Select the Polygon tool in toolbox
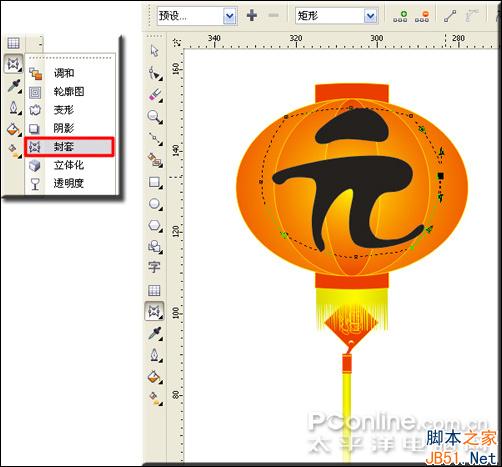 pos(155,225)
